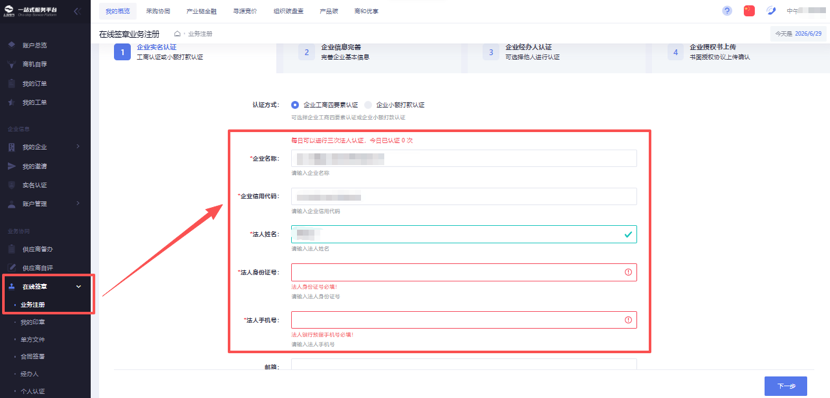
Task: Click the 供应商自评 edit icon
Action: (12, 267)
